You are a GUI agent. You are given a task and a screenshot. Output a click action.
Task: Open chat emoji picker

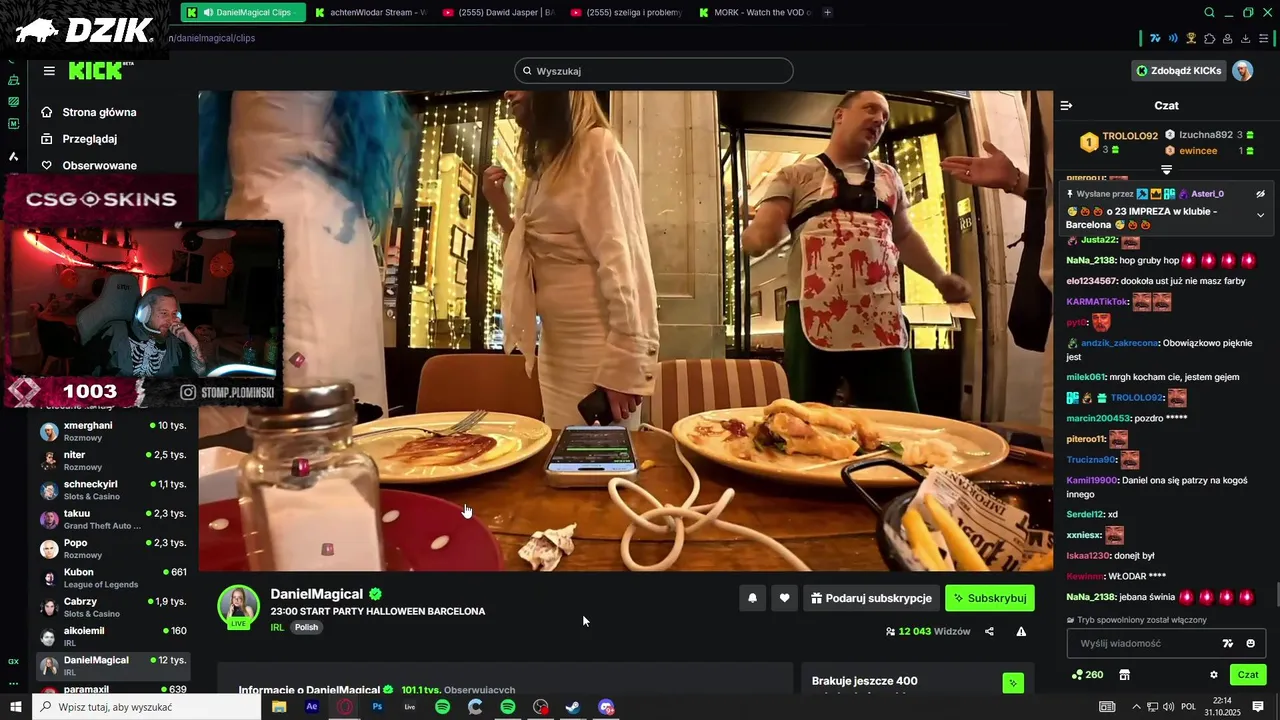[x=1251, y=643]
